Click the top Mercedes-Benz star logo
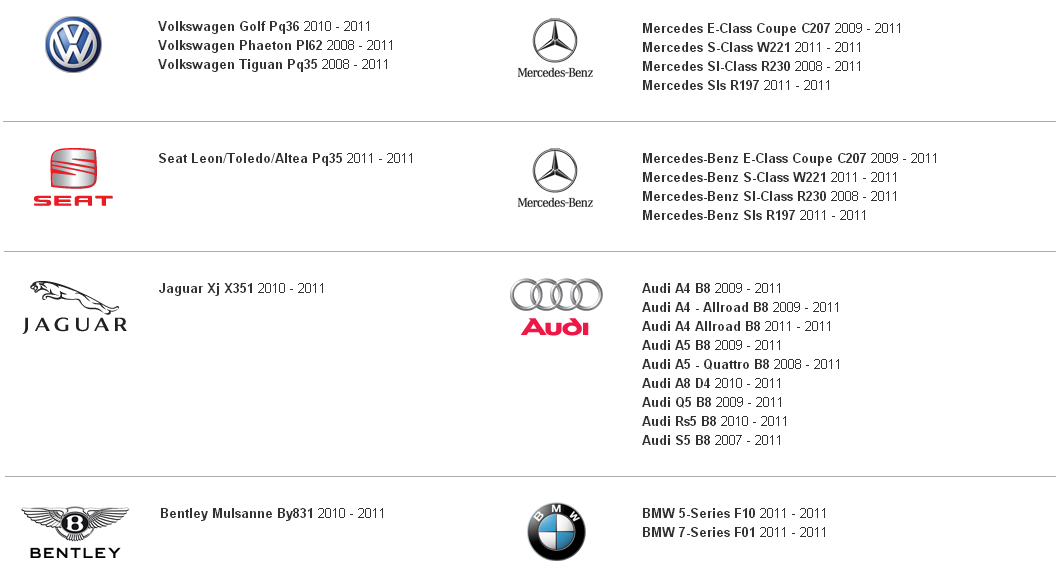Viewport: 1060px width, 588px height. point(555,49)
